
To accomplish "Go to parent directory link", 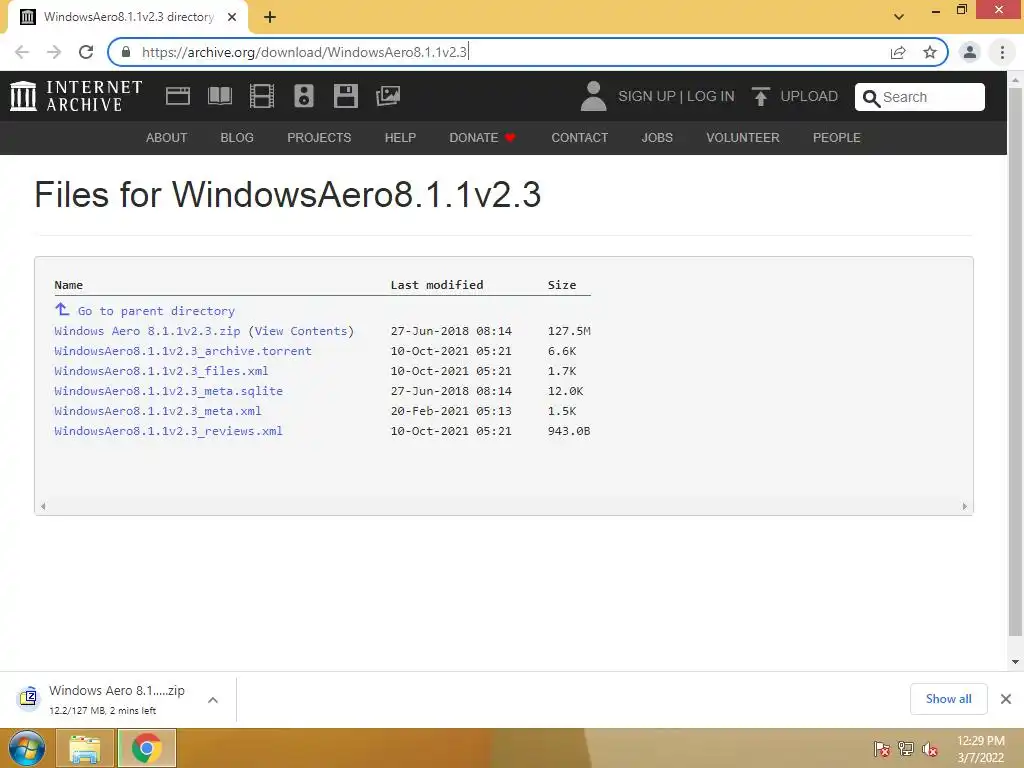I will [156, 311].
